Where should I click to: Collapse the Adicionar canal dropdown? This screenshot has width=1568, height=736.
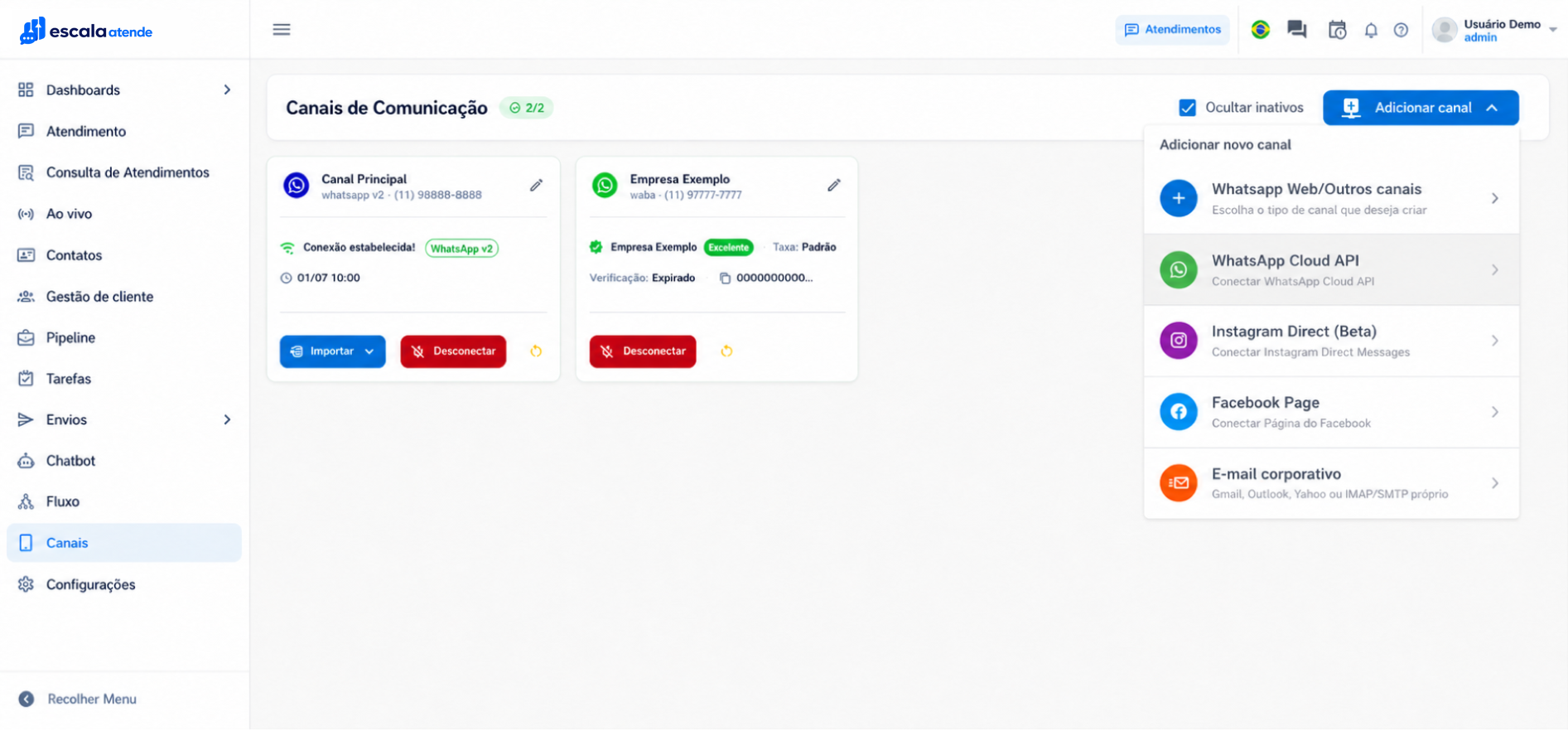[x=1421, y=108]
